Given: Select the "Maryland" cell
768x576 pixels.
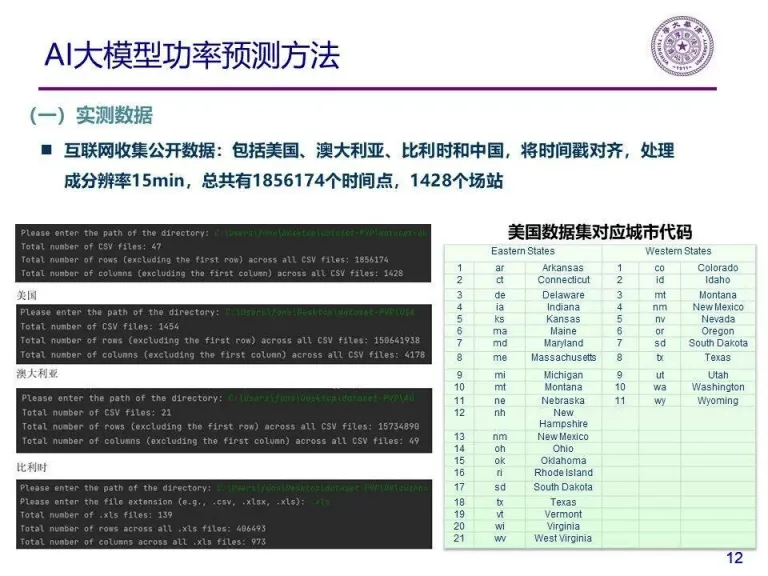Looking at the screenshot, I should tap(563, 343).
